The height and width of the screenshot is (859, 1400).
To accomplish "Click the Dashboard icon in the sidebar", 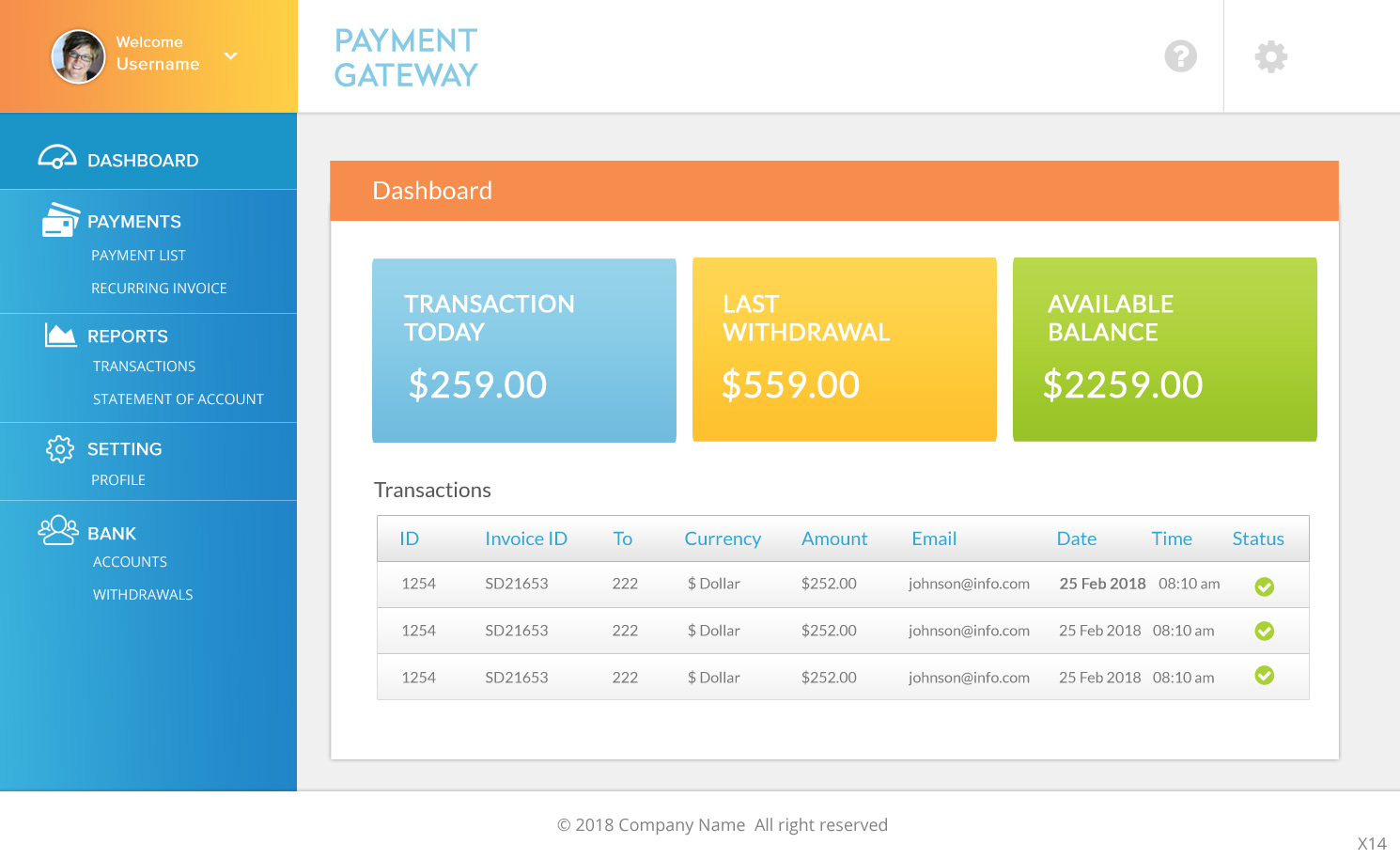I will pos(58,158).
